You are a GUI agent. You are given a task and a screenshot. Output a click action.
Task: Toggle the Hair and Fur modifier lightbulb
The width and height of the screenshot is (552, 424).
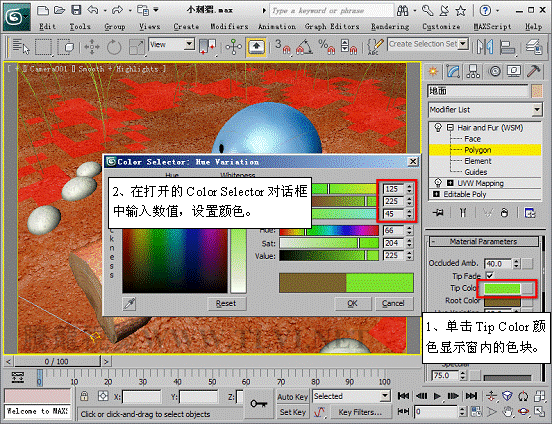438,127
